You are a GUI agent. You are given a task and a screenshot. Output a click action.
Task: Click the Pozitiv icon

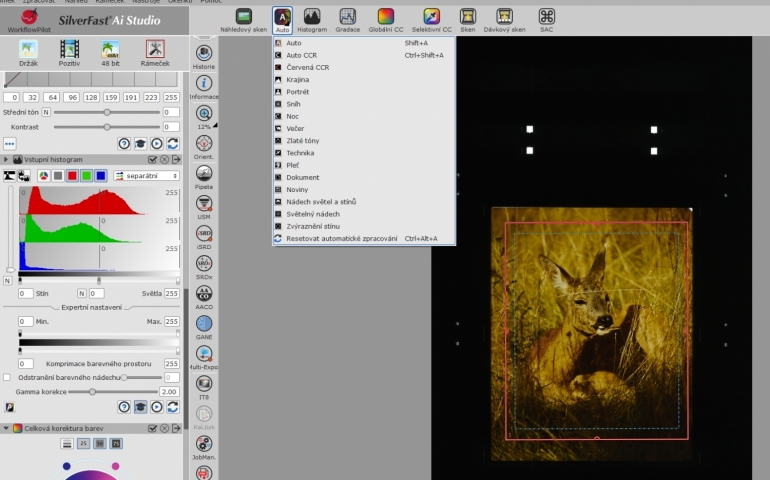(69, 49)
